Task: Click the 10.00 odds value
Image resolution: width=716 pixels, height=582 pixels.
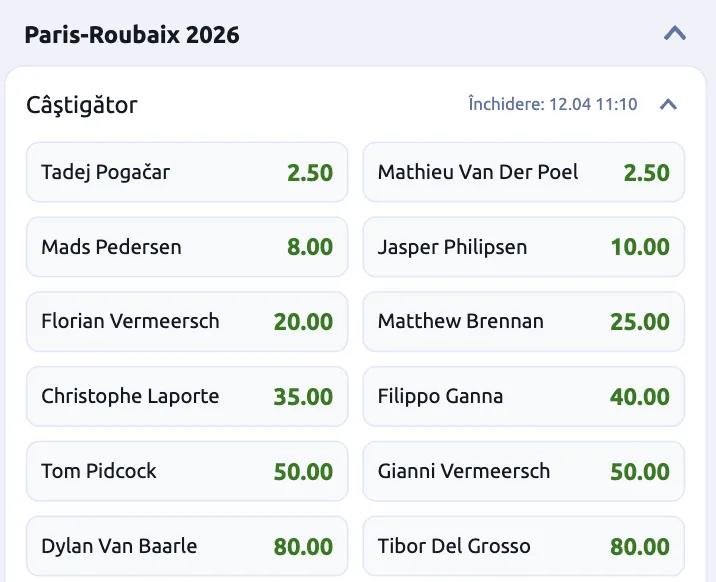Action: [640, 247]
